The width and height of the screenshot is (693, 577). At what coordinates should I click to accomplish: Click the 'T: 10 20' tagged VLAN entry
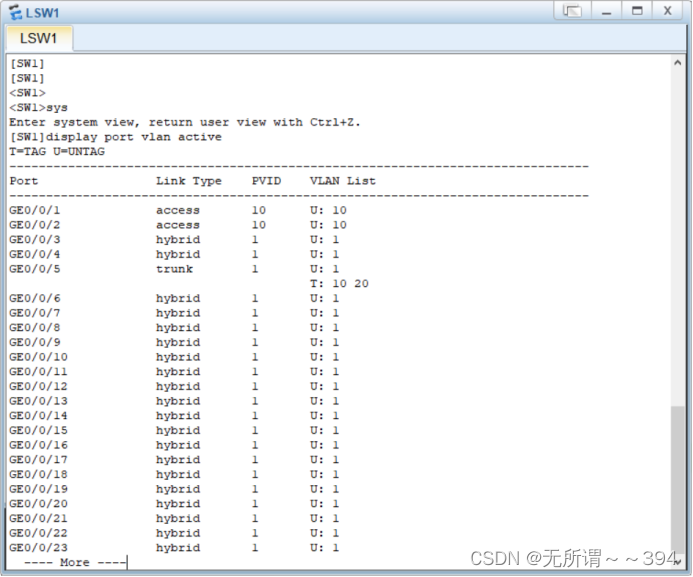339,284
